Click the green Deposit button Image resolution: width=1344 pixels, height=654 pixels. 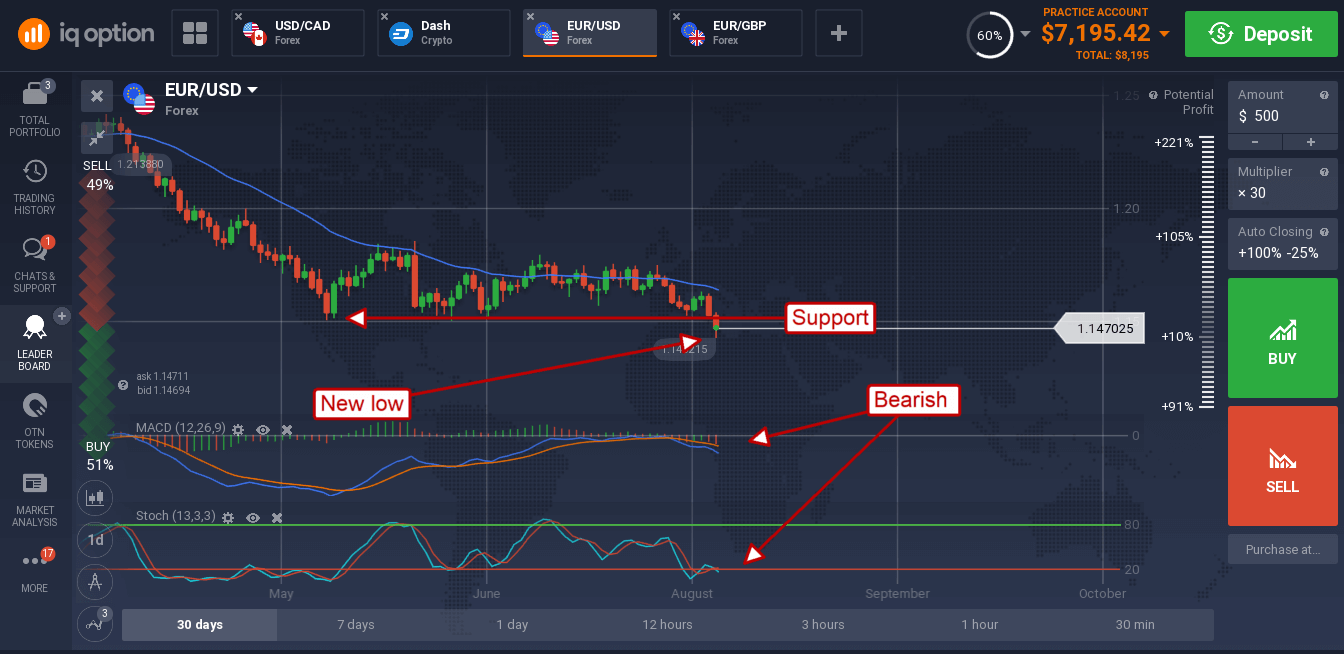click(1260, 34)
